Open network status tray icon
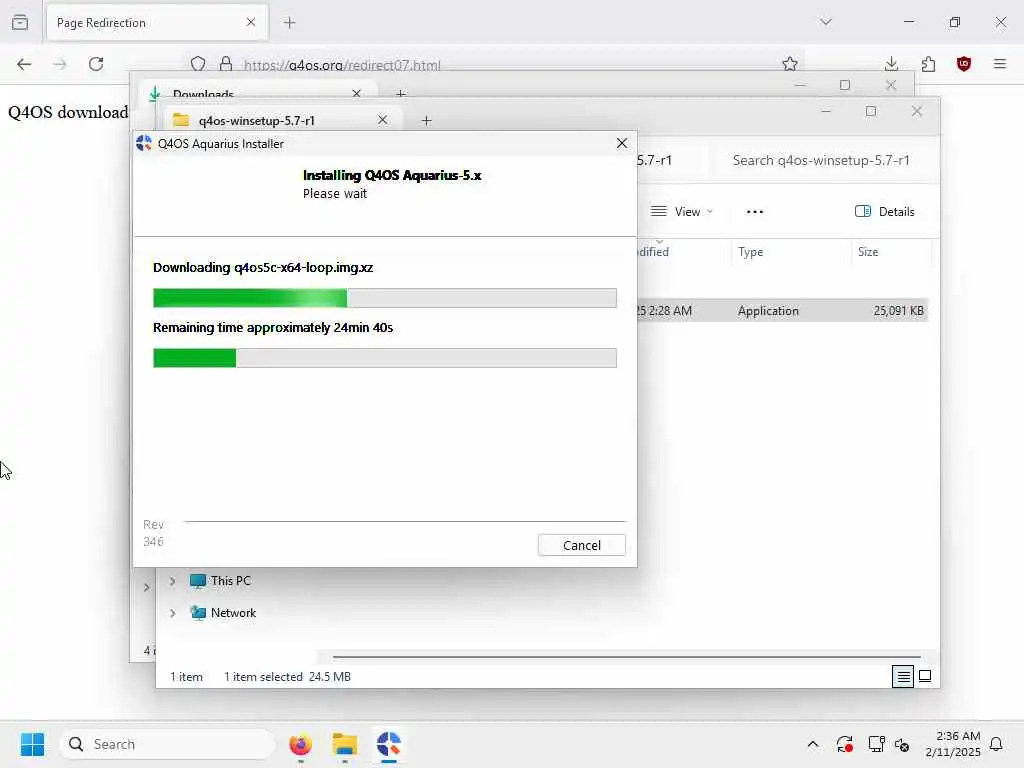Image resolution: width=1024 pixels, height=768 pixels. pyautogui.click(x=876, y=744)
